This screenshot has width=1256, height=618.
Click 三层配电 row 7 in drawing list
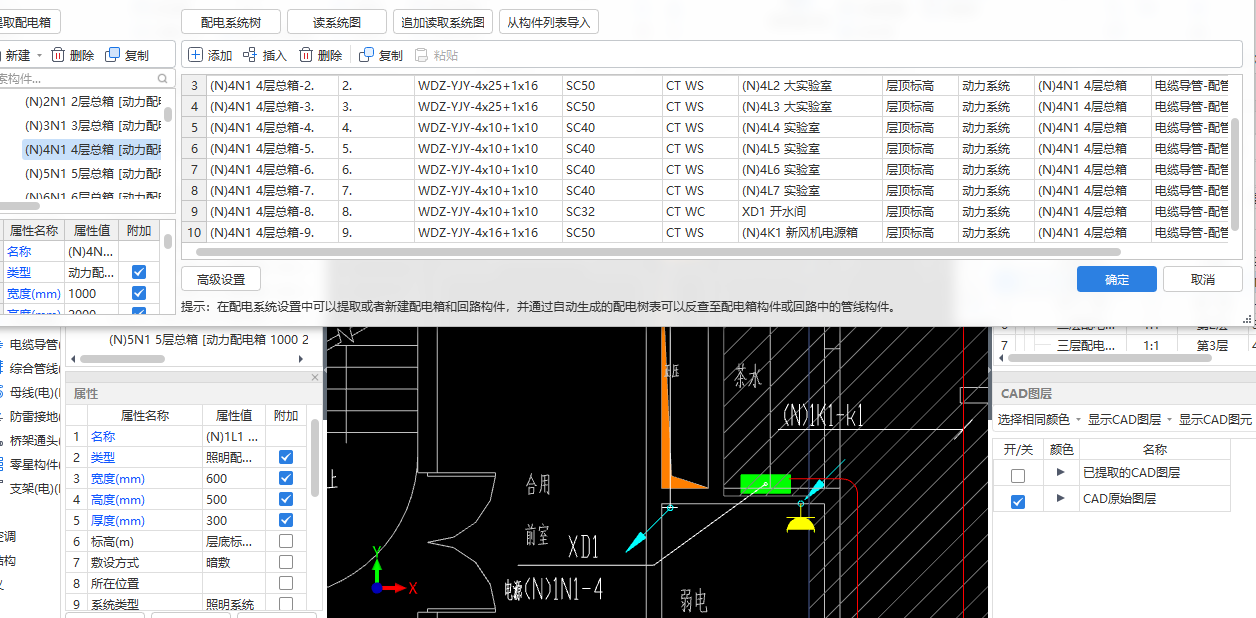pos(1085,345)
